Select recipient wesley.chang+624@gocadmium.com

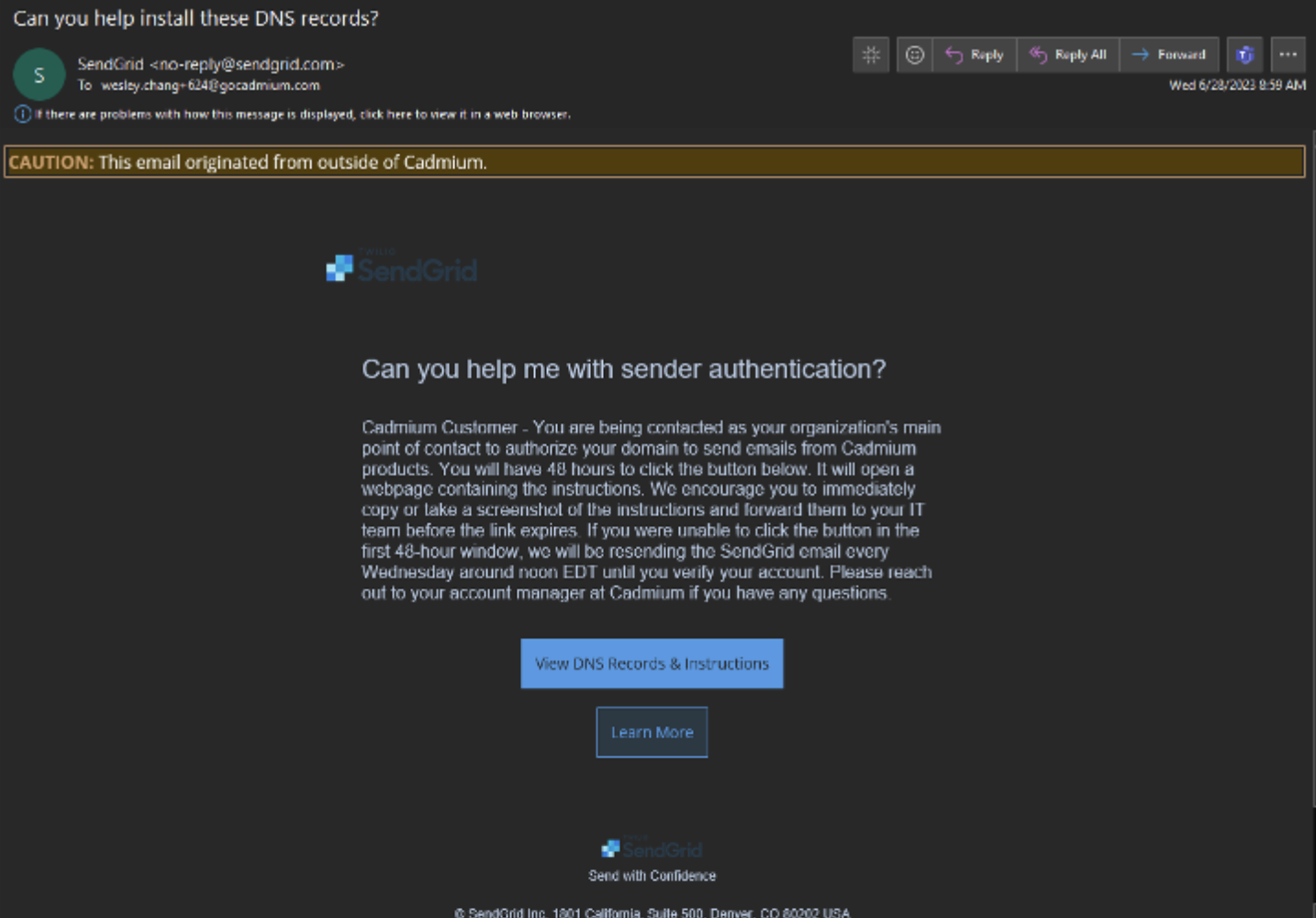point(210,85)
